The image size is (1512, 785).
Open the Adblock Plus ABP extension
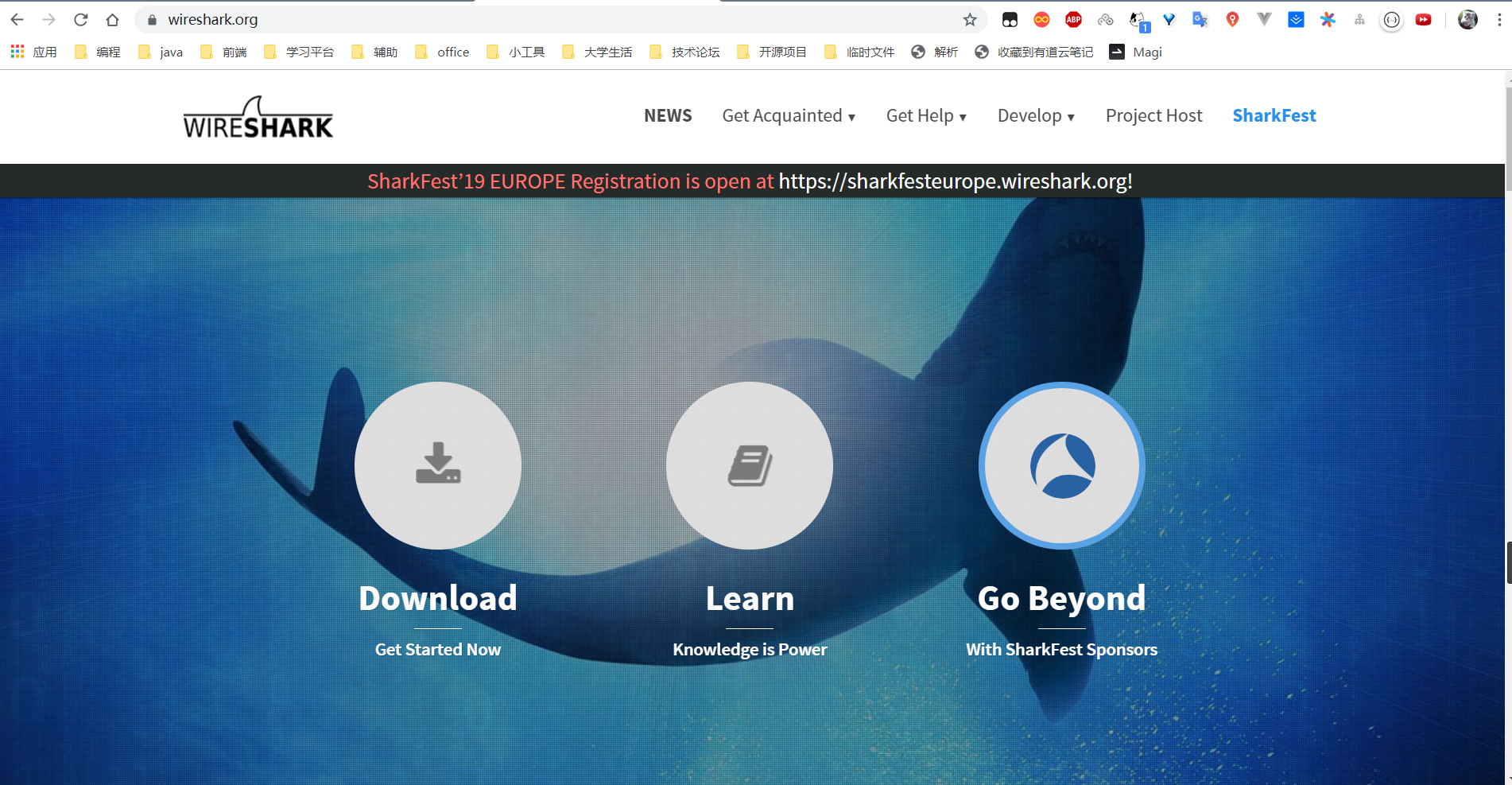click(x=1073, y=20)
